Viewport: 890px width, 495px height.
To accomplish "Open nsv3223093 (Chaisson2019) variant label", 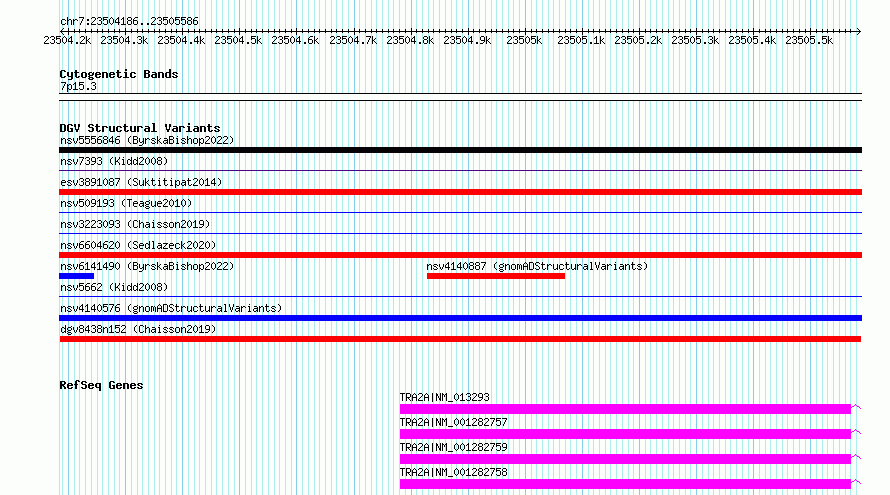I will pos(135,224).
